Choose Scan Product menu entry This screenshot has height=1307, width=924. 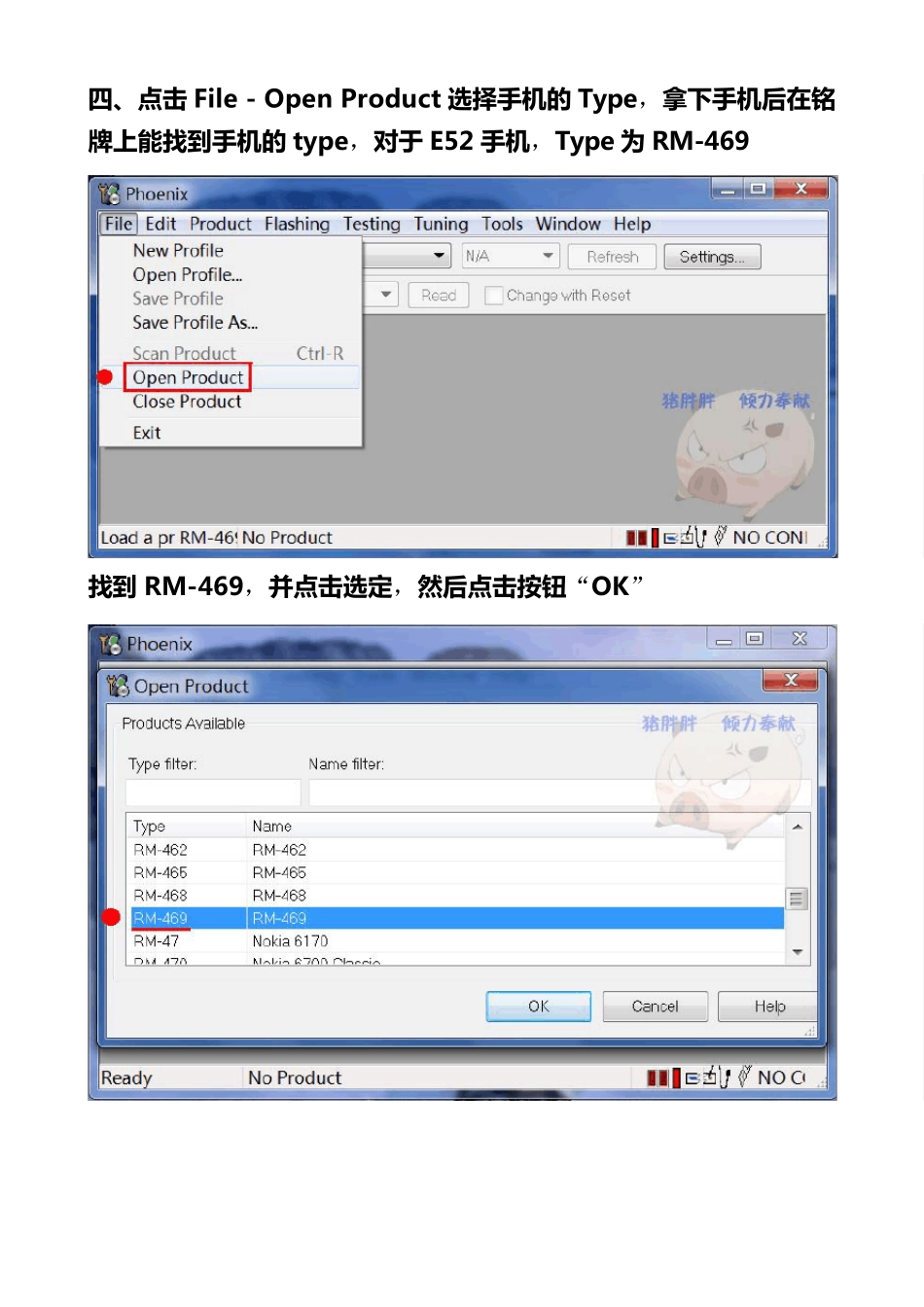185,353
